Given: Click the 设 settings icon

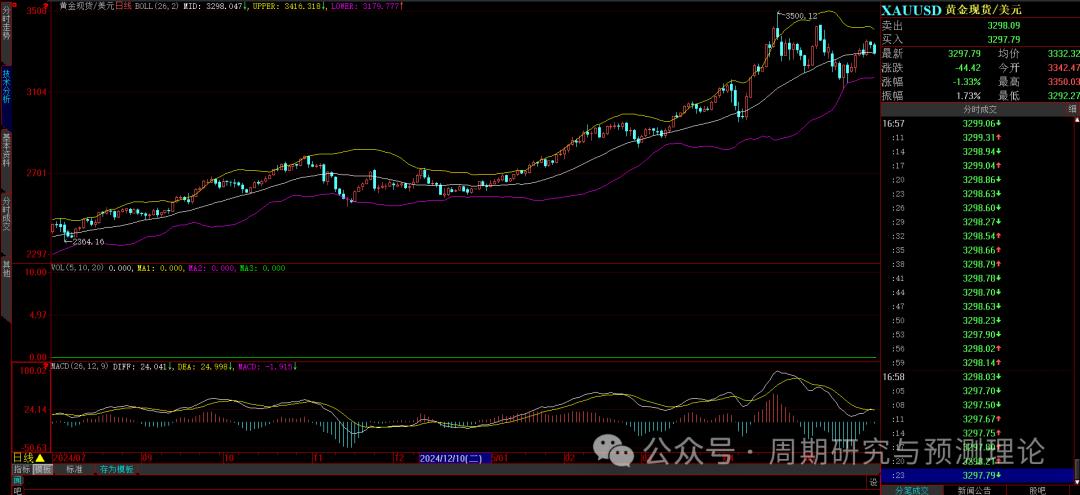Looking at the screenshot, I should (x=873, y=483).
